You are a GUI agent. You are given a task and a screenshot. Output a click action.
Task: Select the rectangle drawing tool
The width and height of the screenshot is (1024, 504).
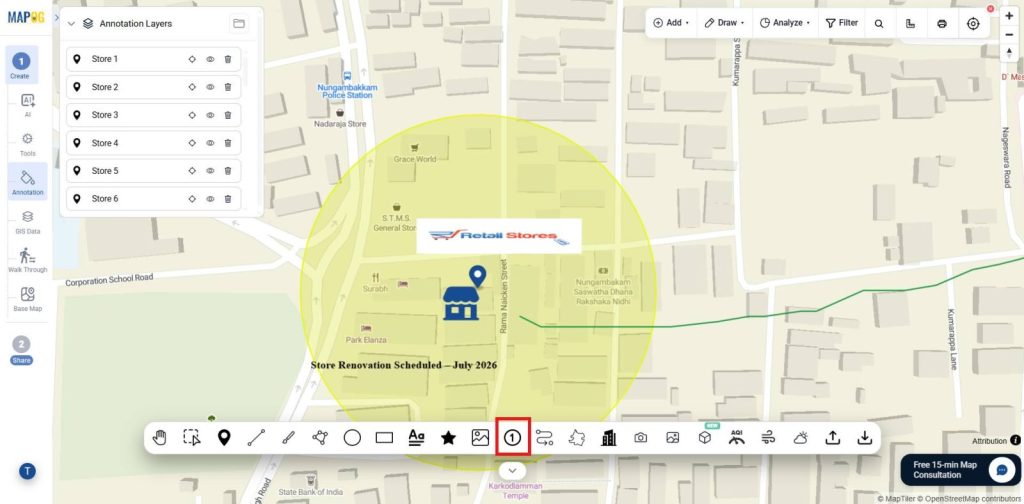pyautogui.click(x=384, y=438)
